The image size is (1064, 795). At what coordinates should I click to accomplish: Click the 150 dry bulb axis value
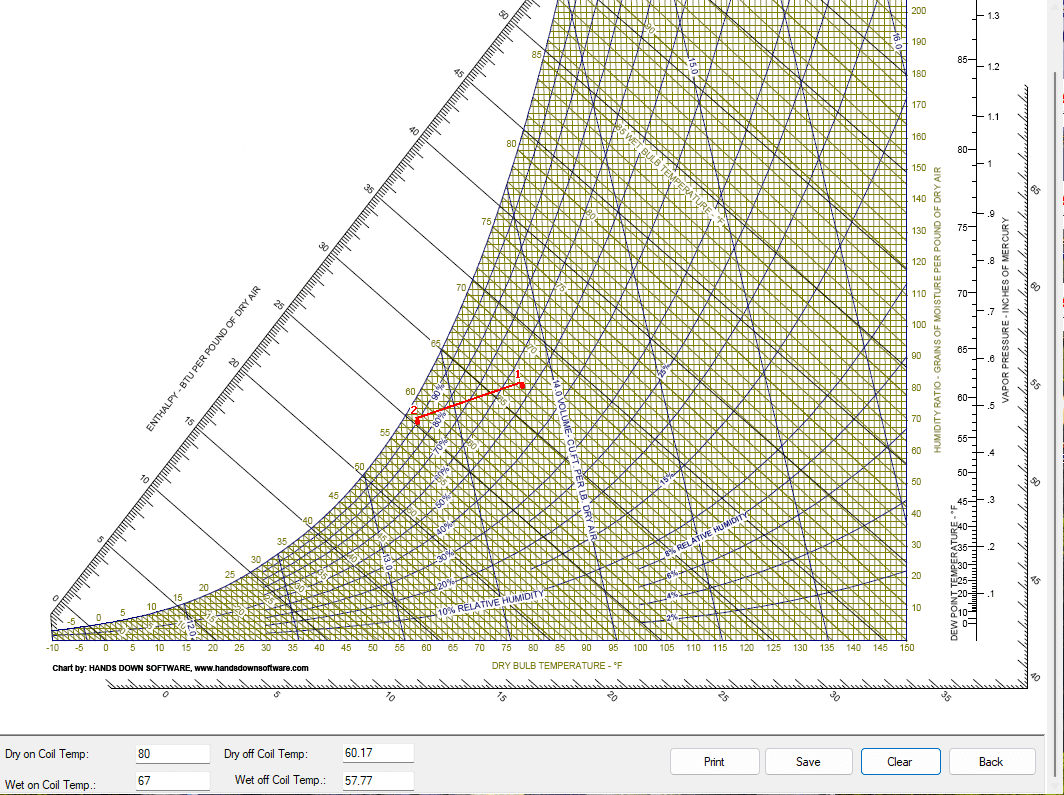[907, 648]
